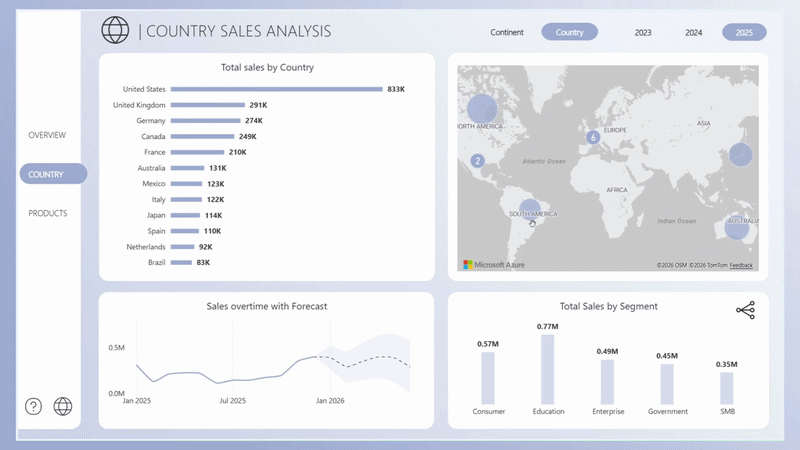Click the South America map bubble
This screenshot has height=450, width=800.
pyautogui.click(x=530, y=210)
